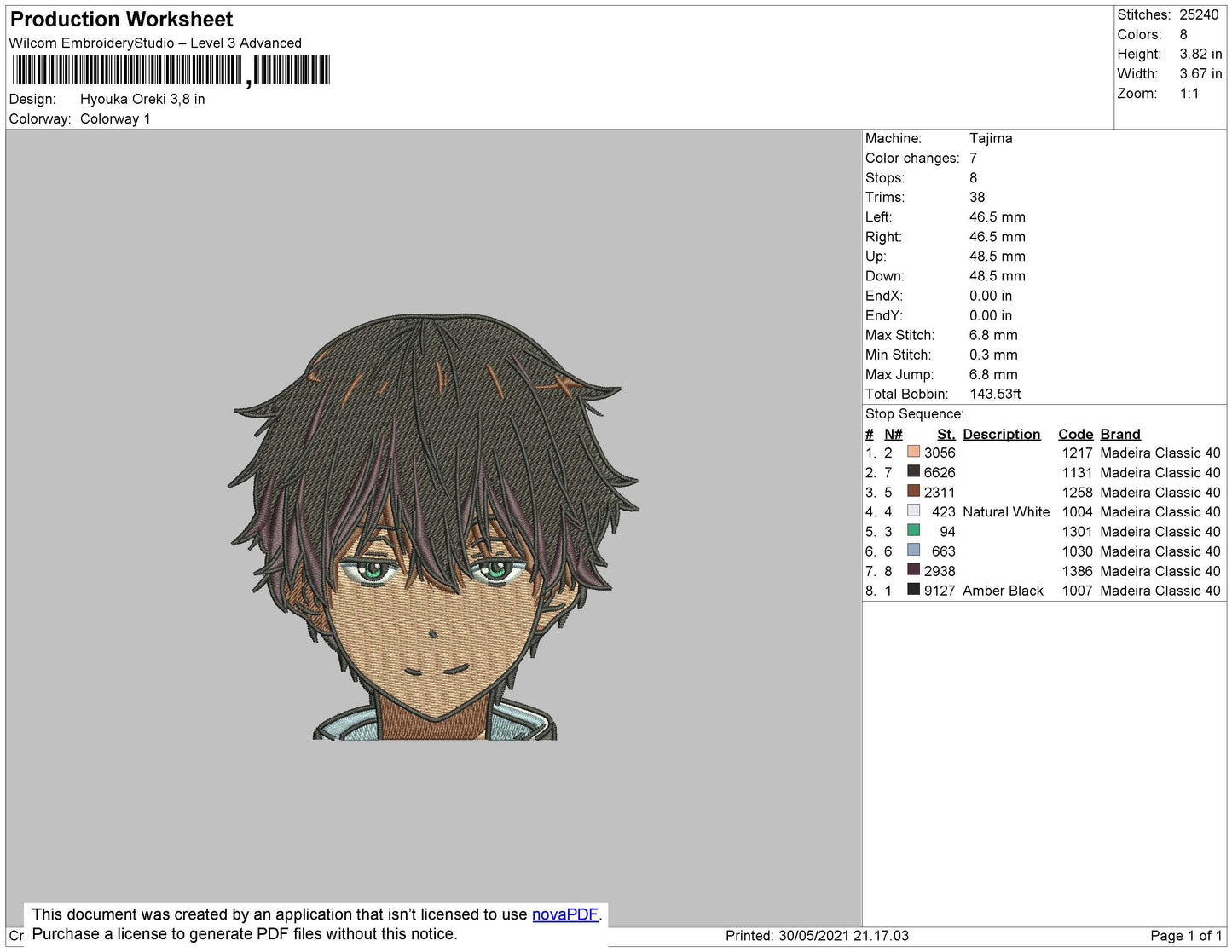The width and height of the screenshot is (1232, 952).
Task: Click the Trims value 38
Action: (x=977, y=197)
